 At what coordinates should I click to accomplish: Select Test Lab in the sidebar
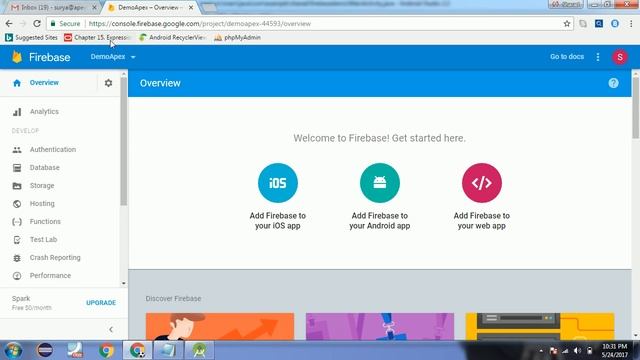tap(43, 240)
